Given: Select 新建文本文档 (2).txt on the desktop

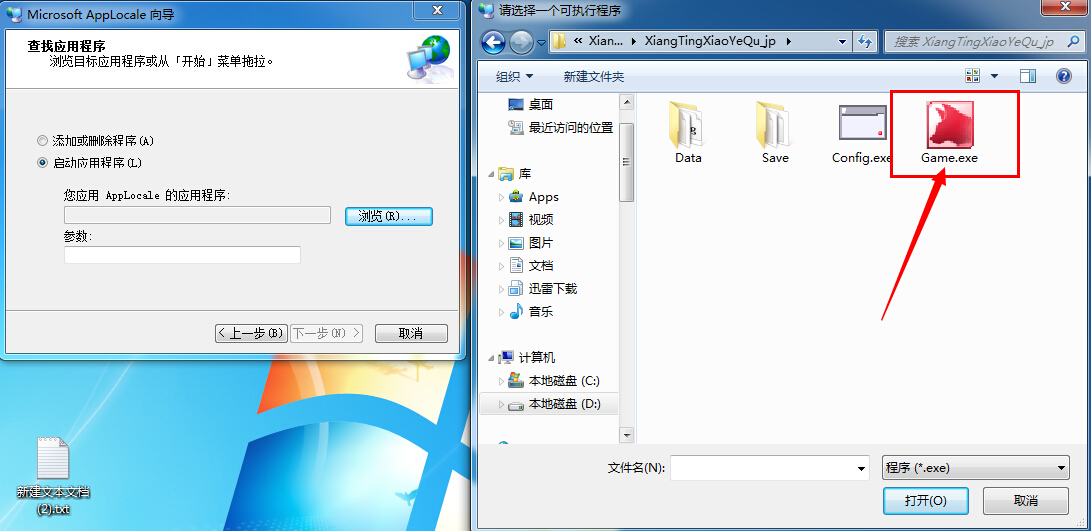Looking at the screenshot, I should [x=54, y=476].
